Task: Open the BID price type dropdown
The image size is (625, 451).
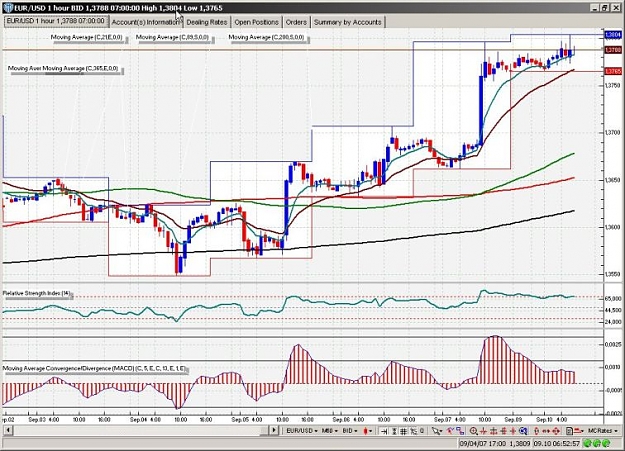Action: click(350, 431)
